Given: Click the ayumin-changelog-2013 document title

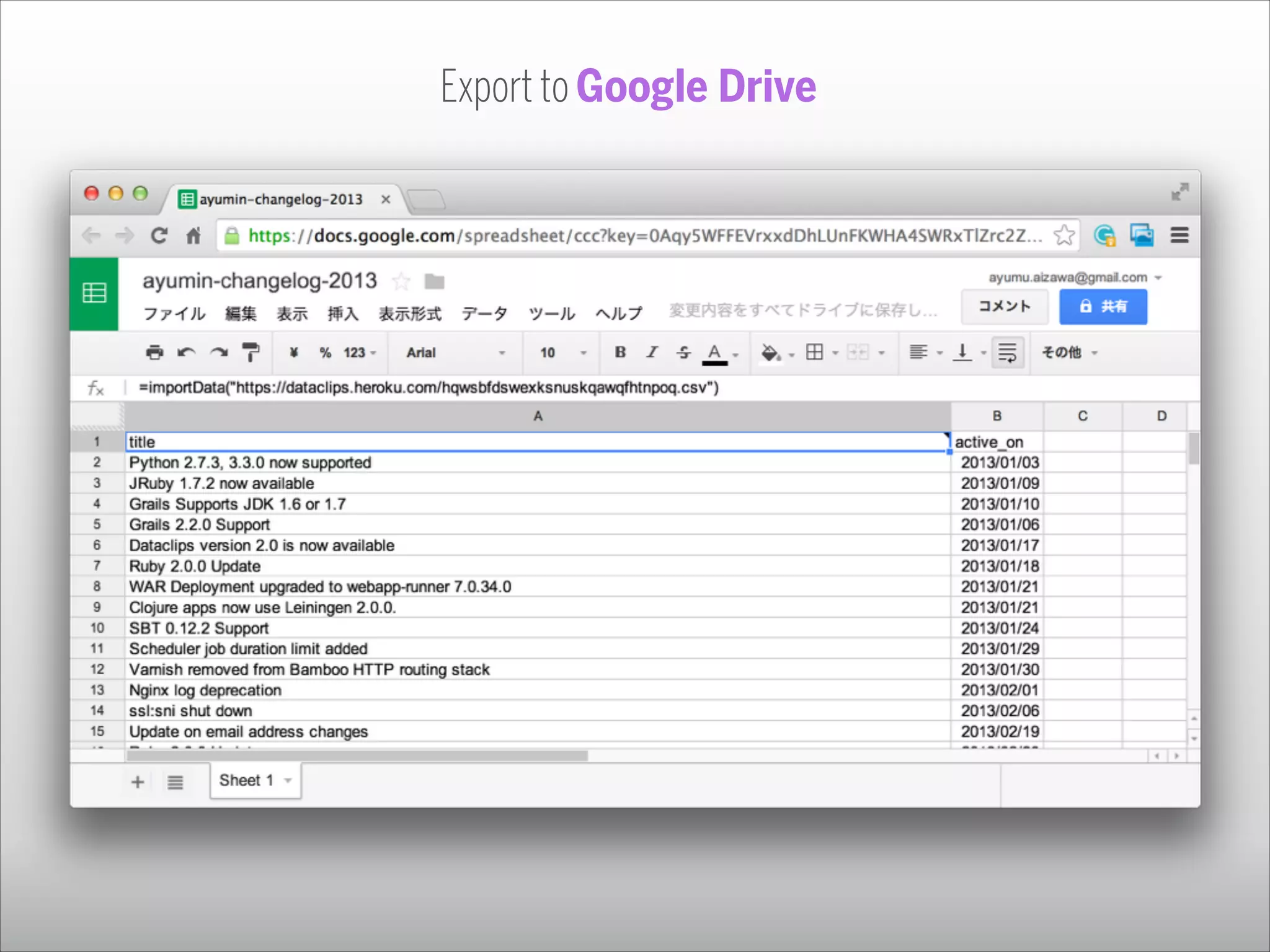Looking at the screenshot, I should pyautogui.click(x=260, y=281).
